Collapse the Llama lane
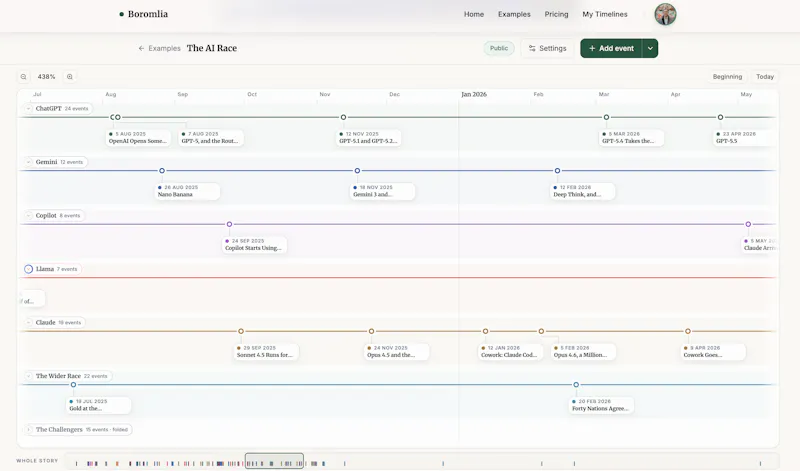This screenshot has width=800, height=471. (29, 269)
